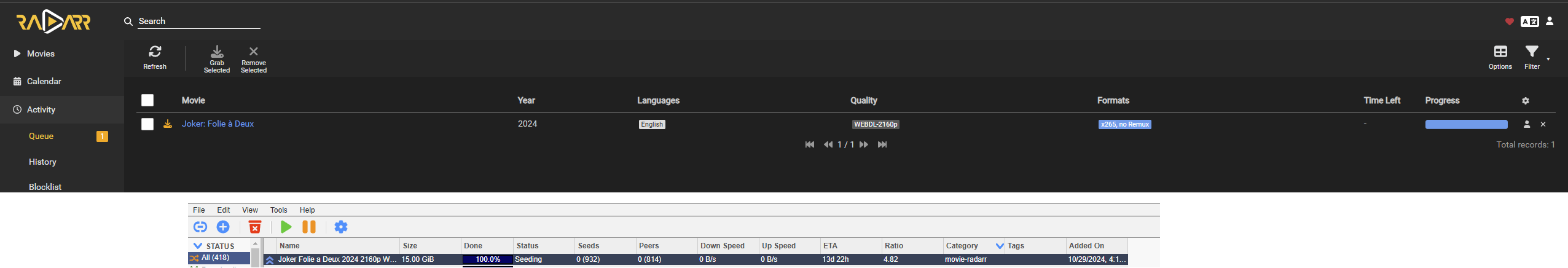
Task: Tick the select-all checkbox in queue header
Action: tap(147, 100)
